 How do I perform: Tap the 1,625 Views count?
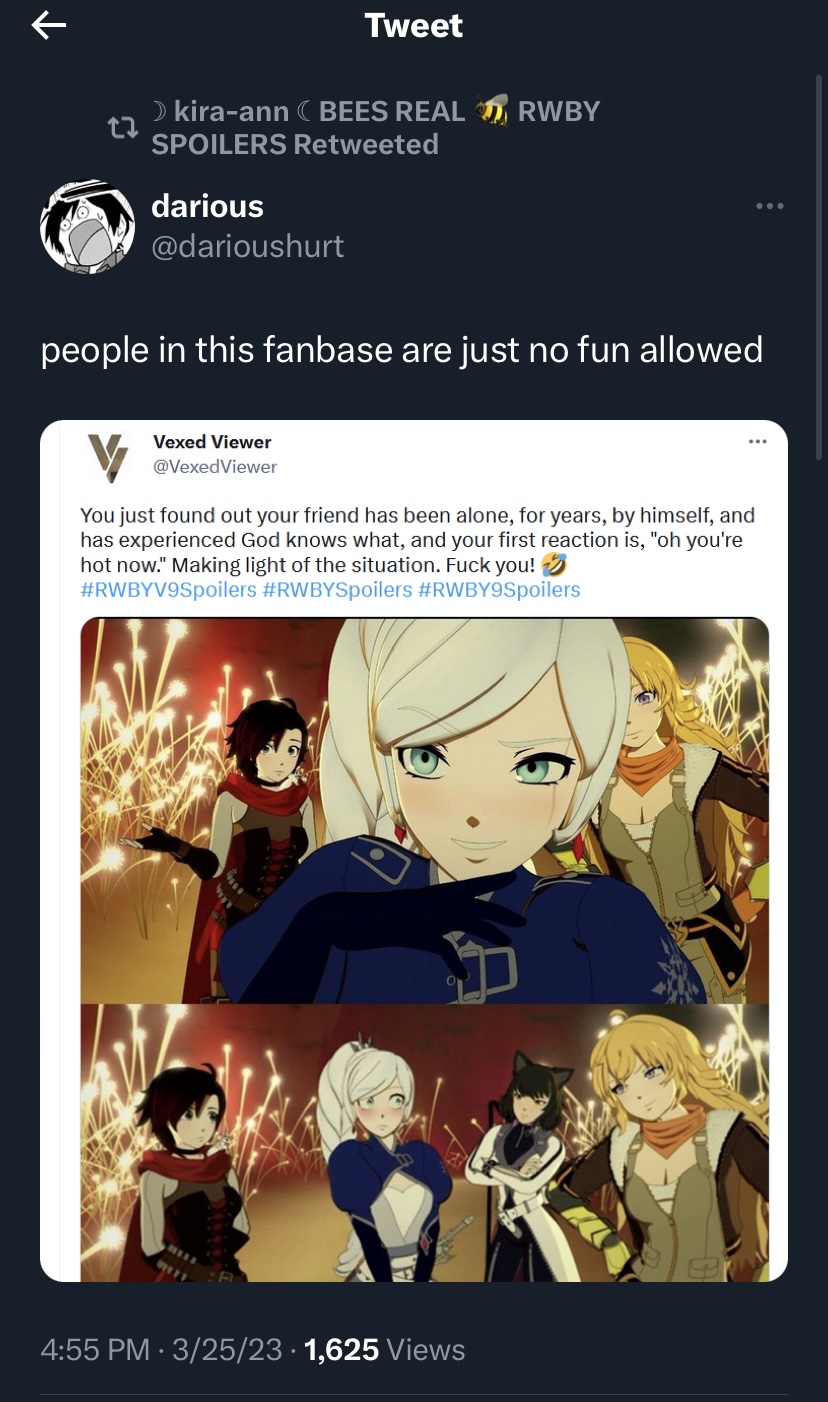384,1350
